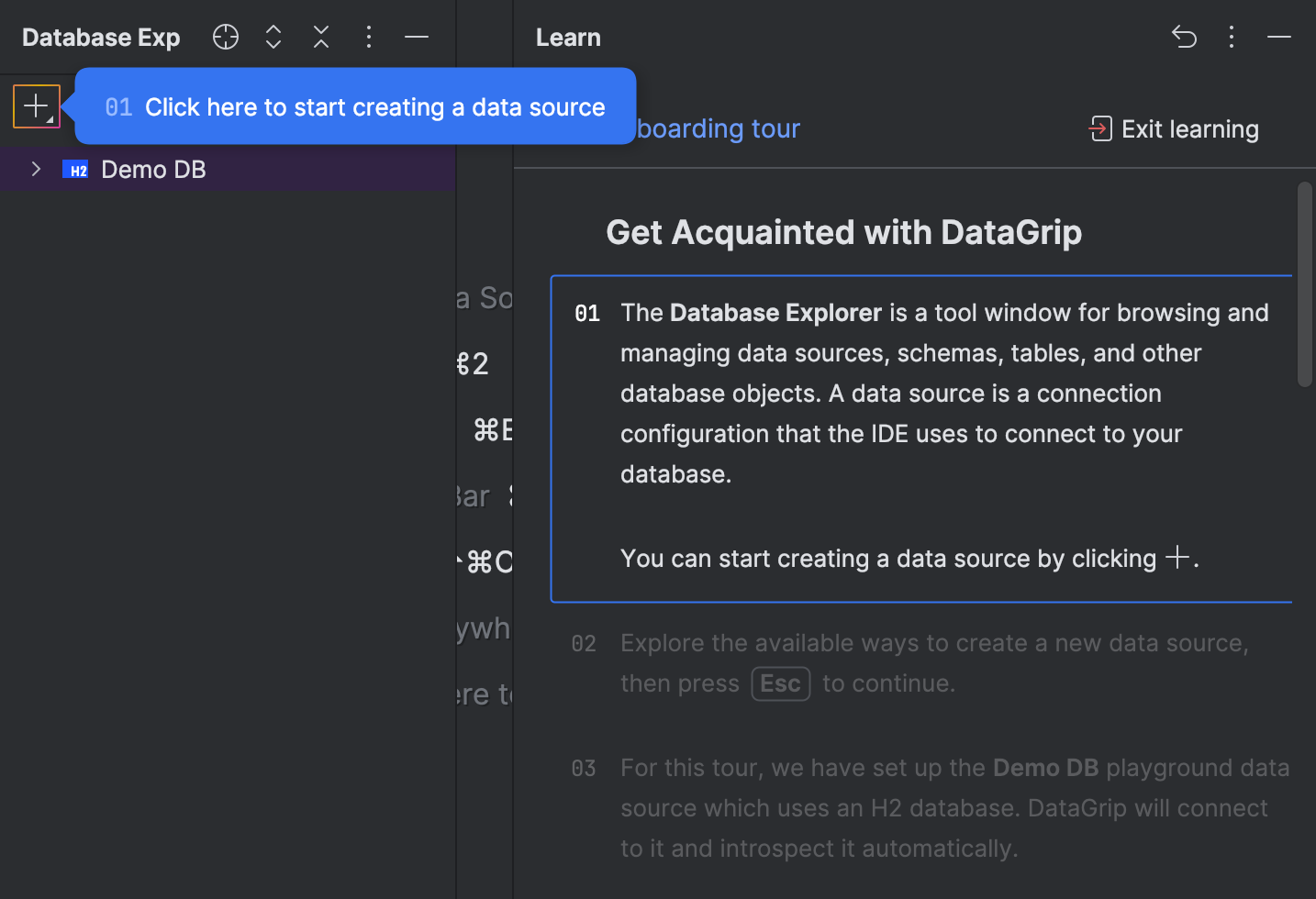This screenshot has width=1316, height=899.
Task: Click step 02 text about exploring data sources
Action: point(934,663)
